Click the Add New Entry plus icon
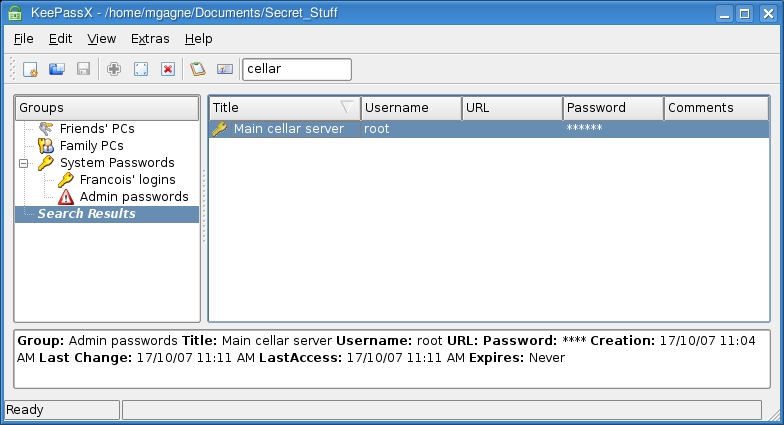 click(114, 69)
